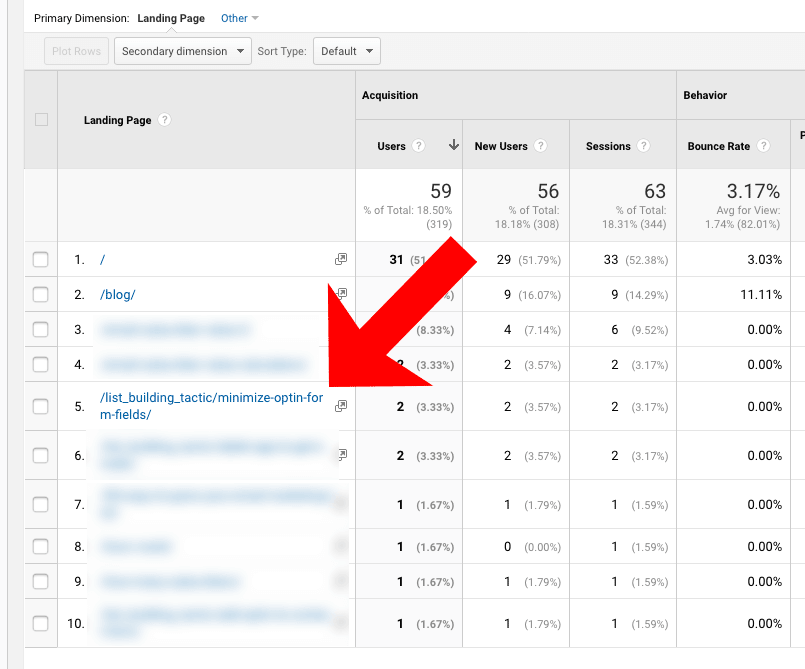The width and height of the screenshot is (805, 669).
Task: Click the 33 (52.38%) sessions cell
Action: pyautogui.click(x=636, y=259)
